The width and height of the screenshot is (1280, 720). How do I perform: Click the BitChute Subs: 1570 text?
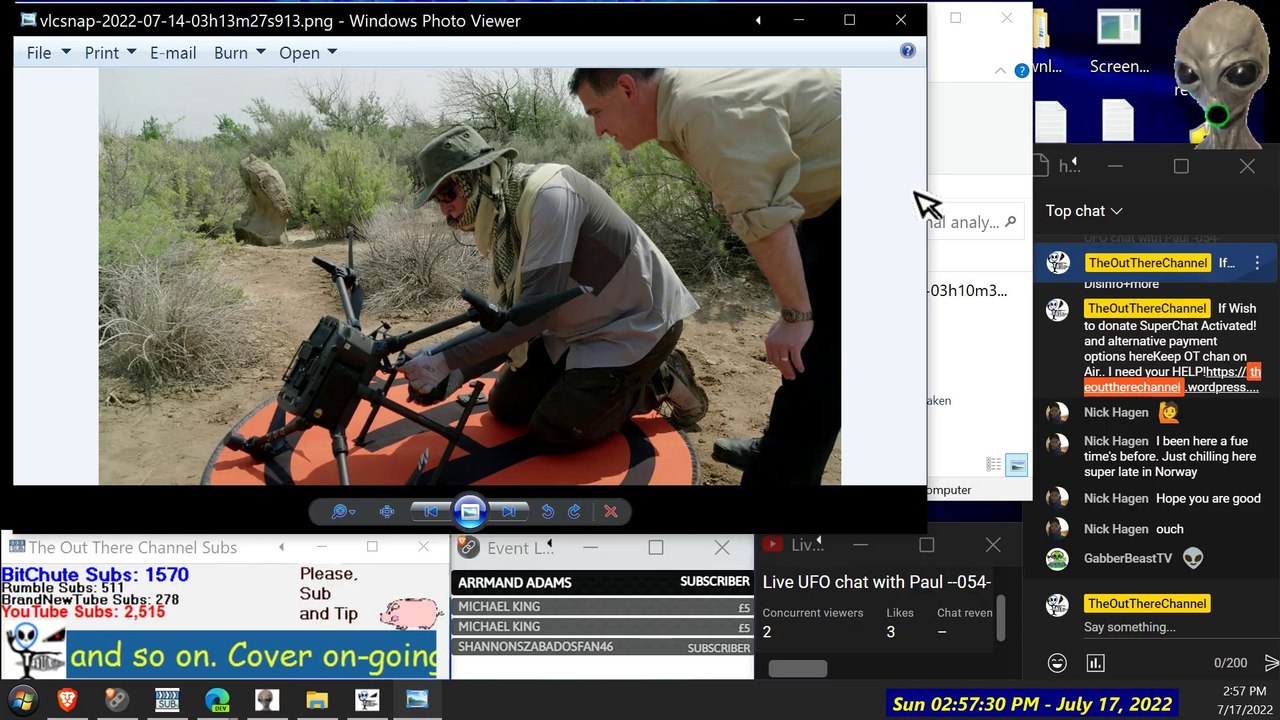(95, 575)
